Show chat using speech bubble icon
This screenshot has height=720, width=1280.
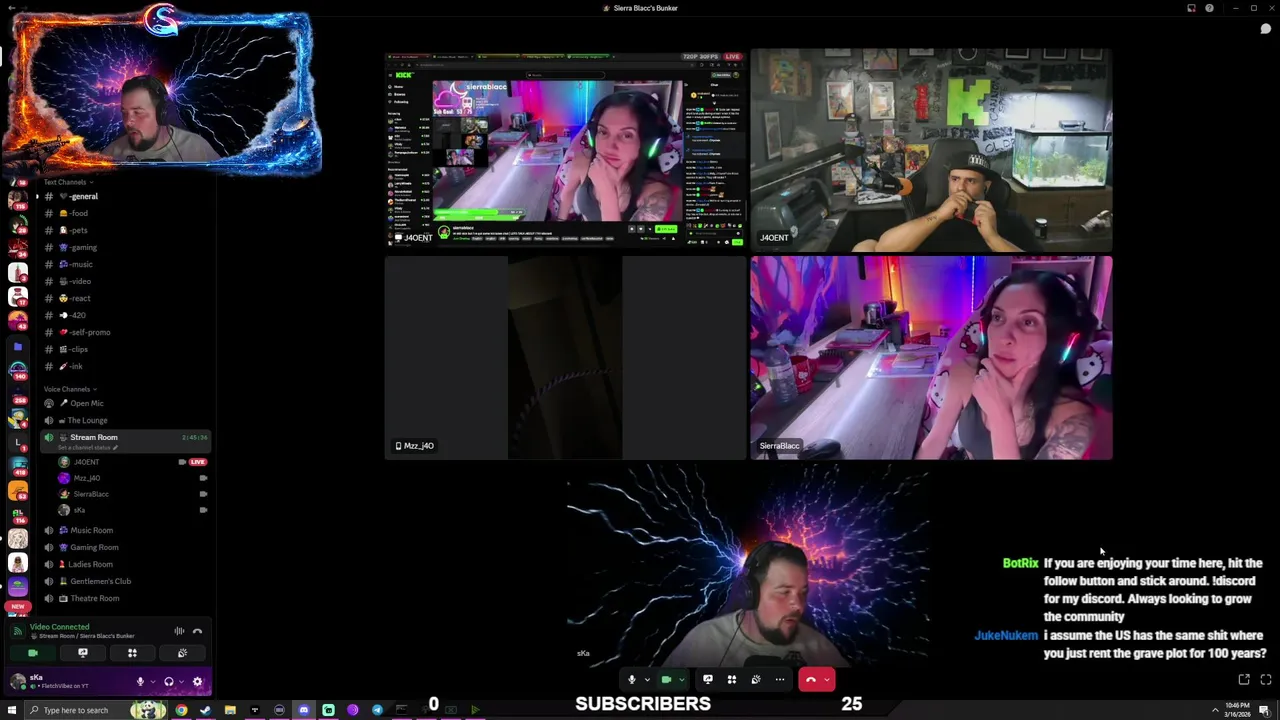(1265, 29)
